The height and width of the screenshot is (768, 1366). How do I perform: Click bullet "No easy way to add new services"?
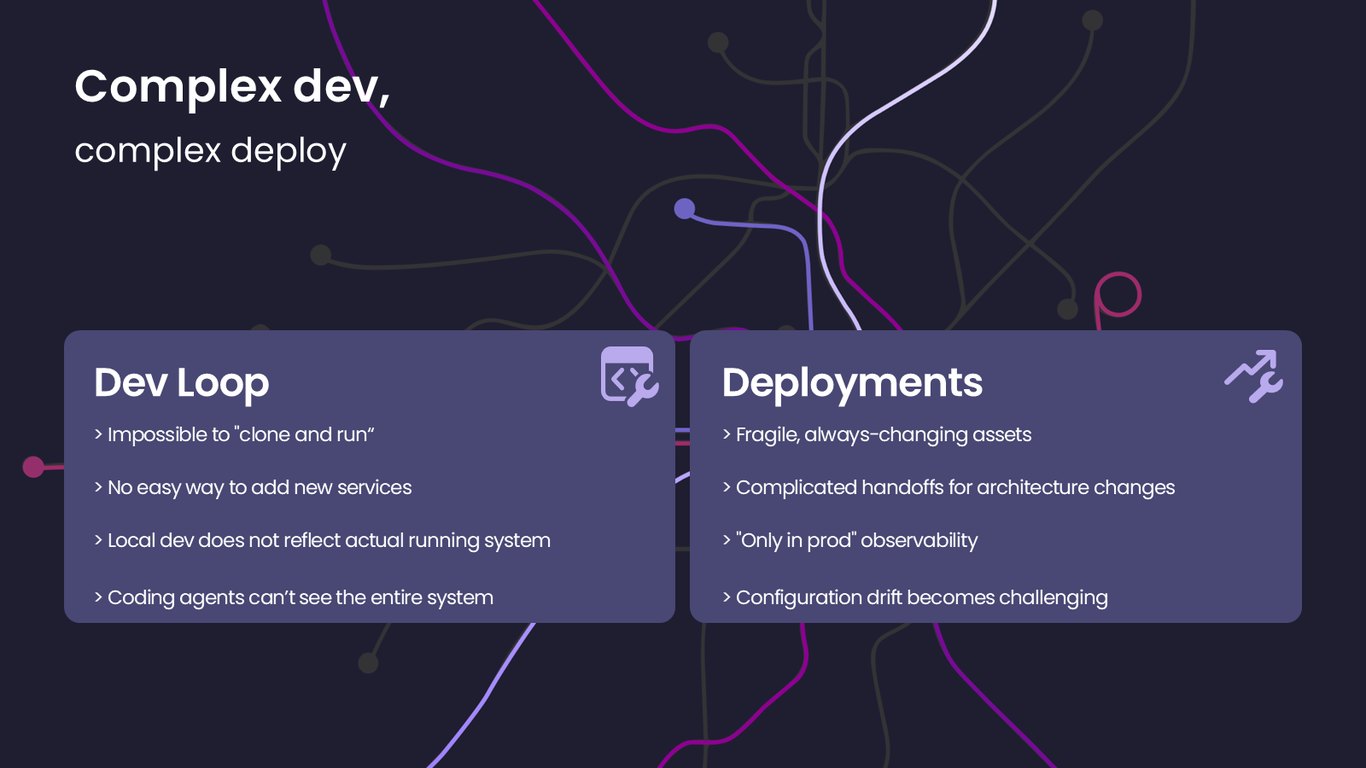[253, 488]
